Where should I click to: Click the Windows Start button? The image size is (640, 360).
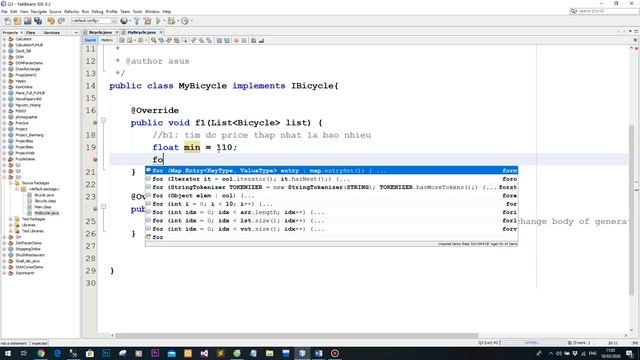[8, 353]
